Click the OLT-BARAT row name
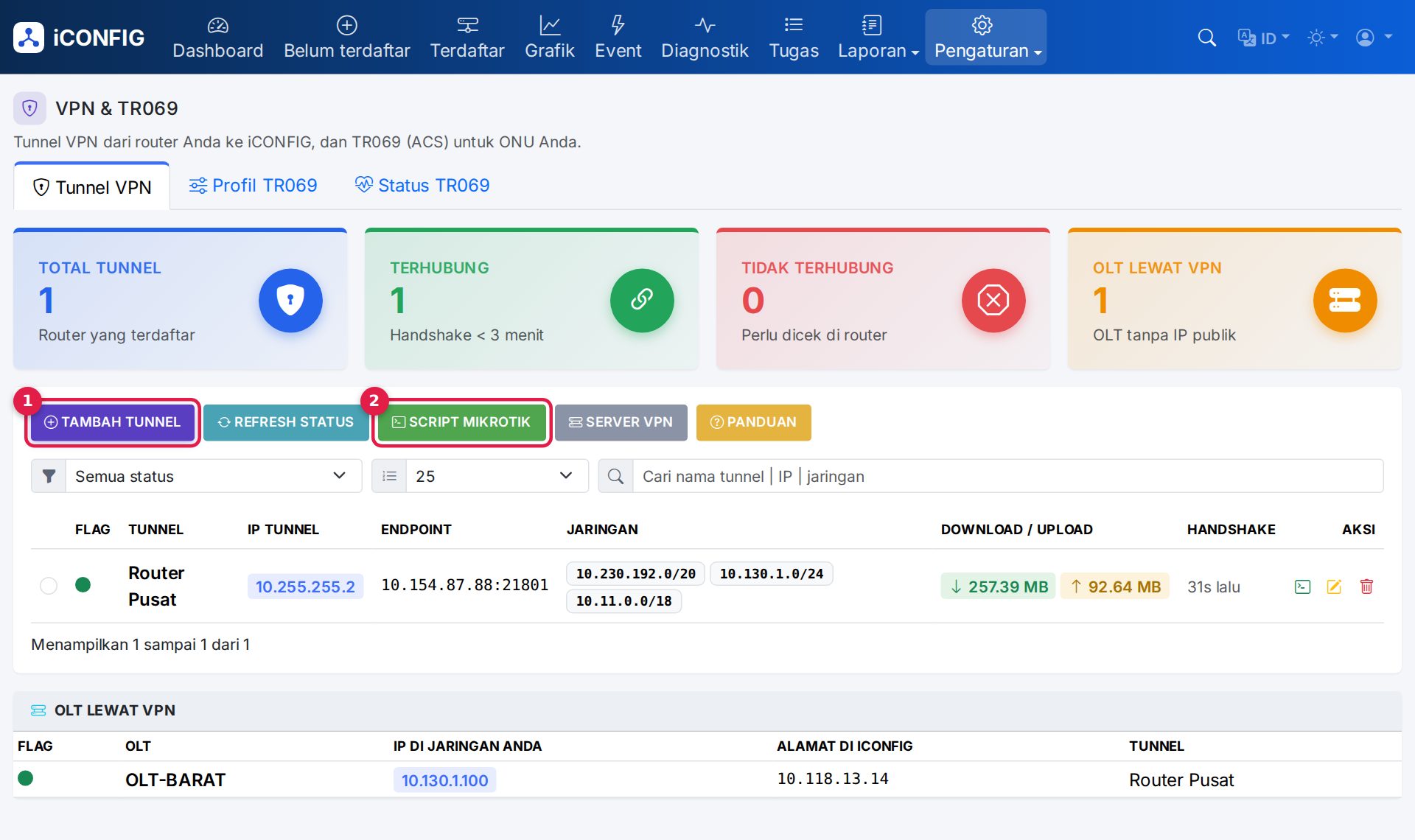 (x=175, y=780)
